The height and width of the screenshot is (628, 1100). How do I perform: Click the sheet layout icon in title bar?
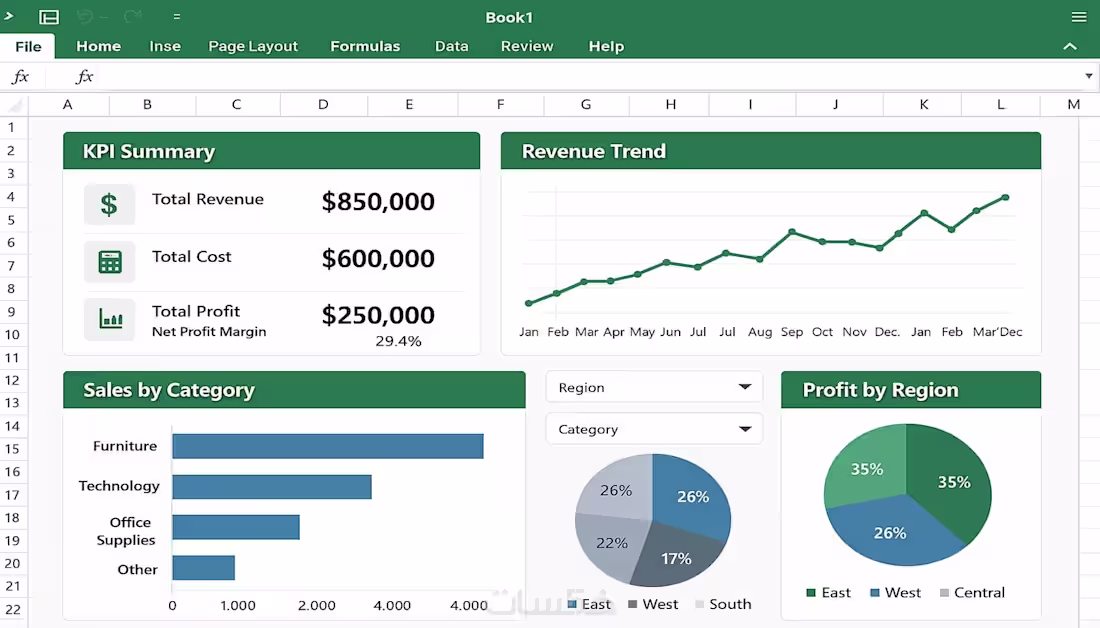pos(49,17)
